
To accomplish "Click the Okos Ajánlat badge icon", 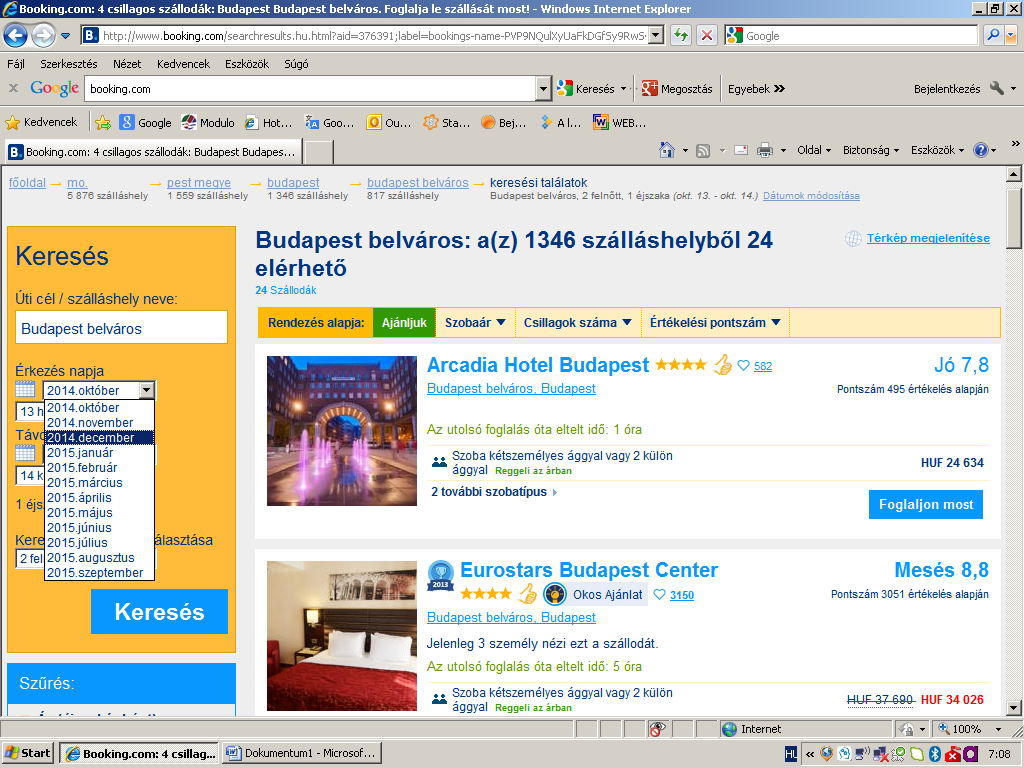I will [x=554, y=594].
